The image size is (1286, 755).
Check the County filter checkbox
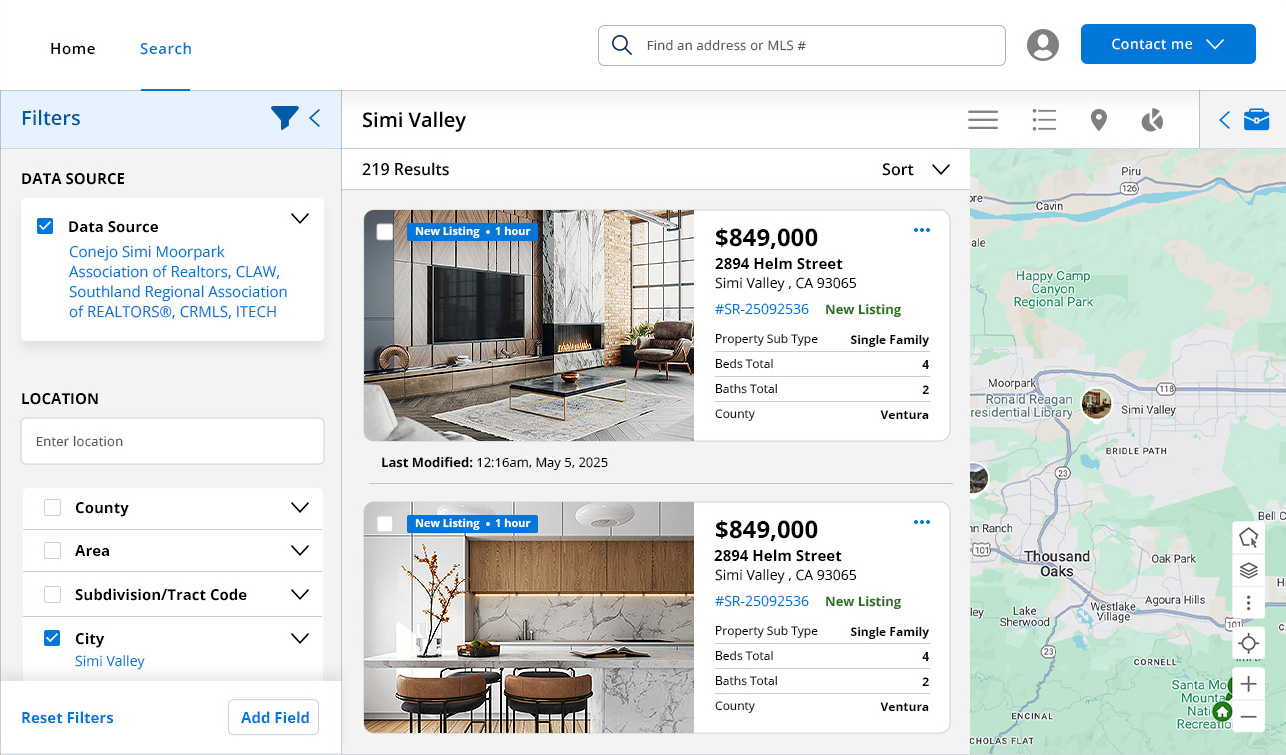53,508
